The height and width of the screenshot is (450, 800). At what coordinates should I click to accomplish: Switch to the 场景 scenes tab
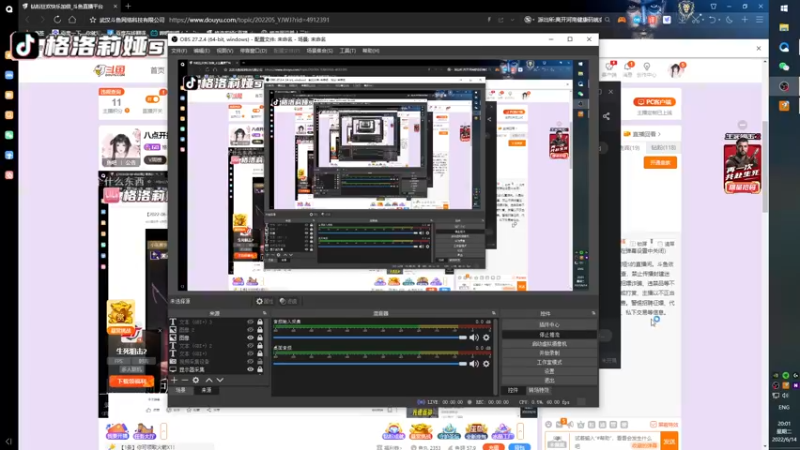point(181,390)
